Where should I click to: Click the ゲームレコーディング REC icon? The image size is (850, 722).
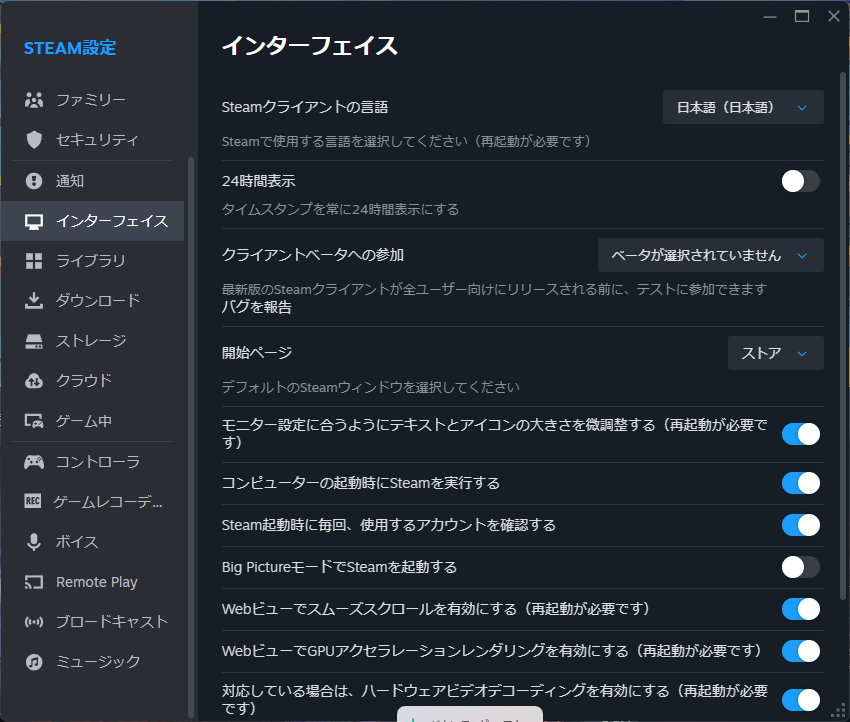(x=33, y=501)
